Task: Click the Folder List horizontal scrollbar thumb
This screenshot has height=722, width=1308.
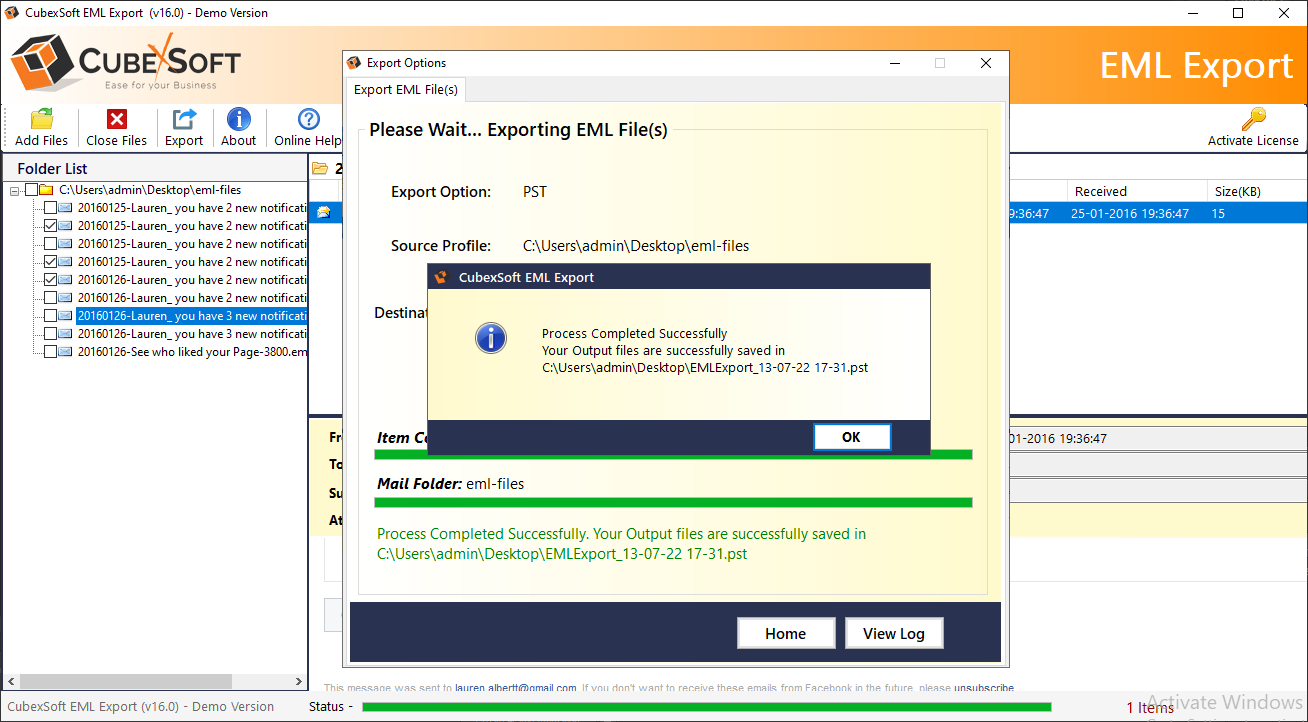Action: point(125,681)
